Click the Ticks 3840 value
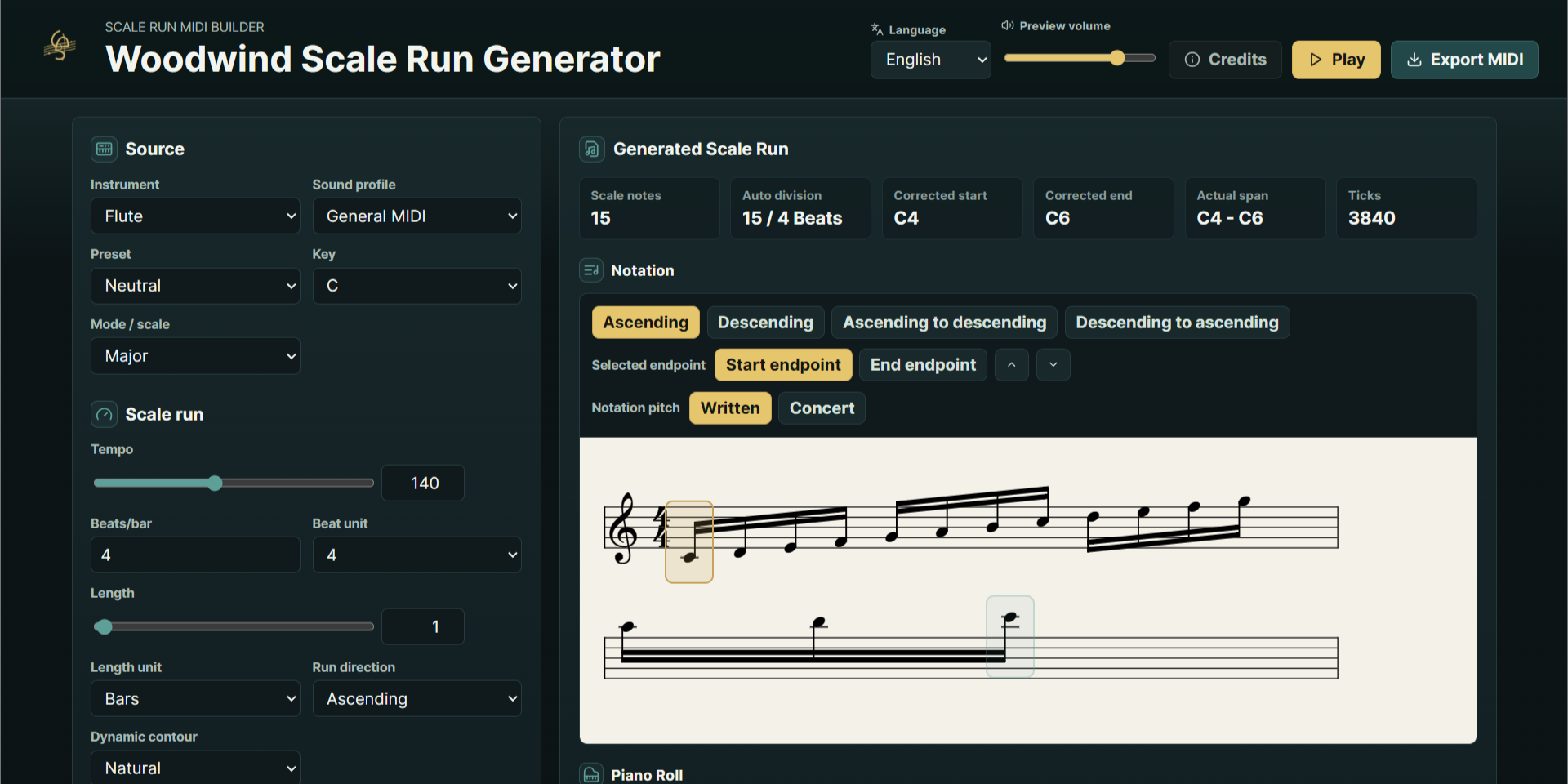 click(x=1372, y=218)
